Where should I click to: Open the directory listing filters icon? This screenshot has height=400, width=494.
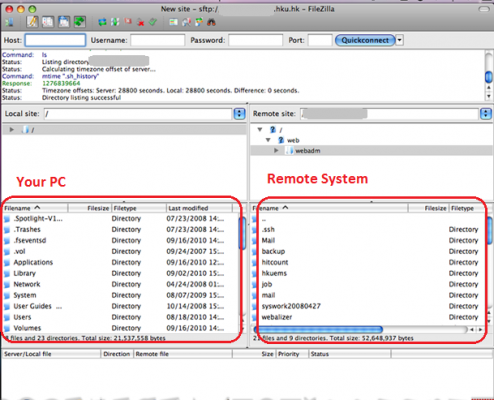click(x=174, y=22)
